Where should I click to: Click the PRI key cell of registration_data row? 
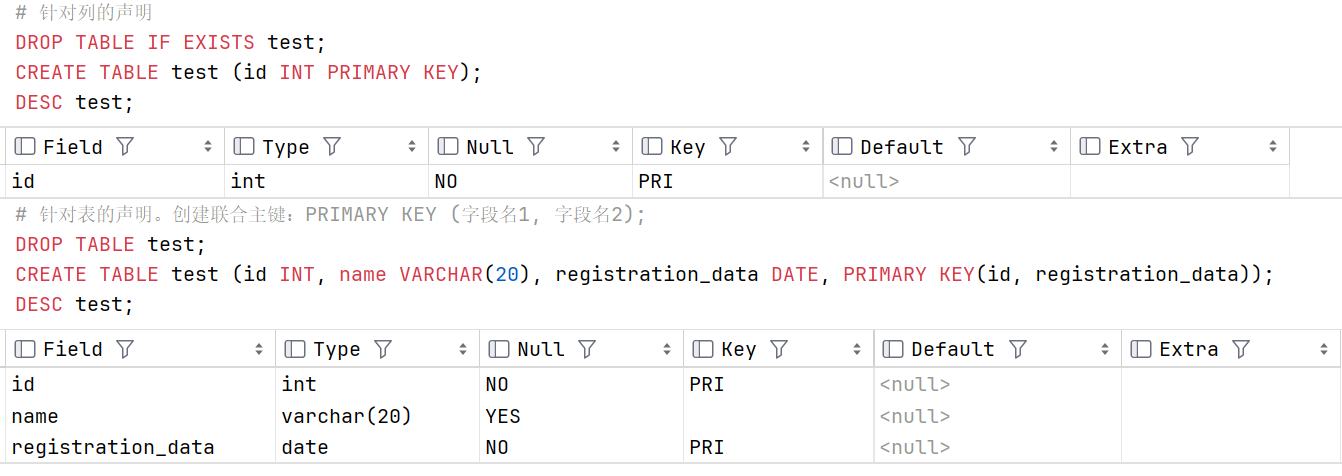778,447
